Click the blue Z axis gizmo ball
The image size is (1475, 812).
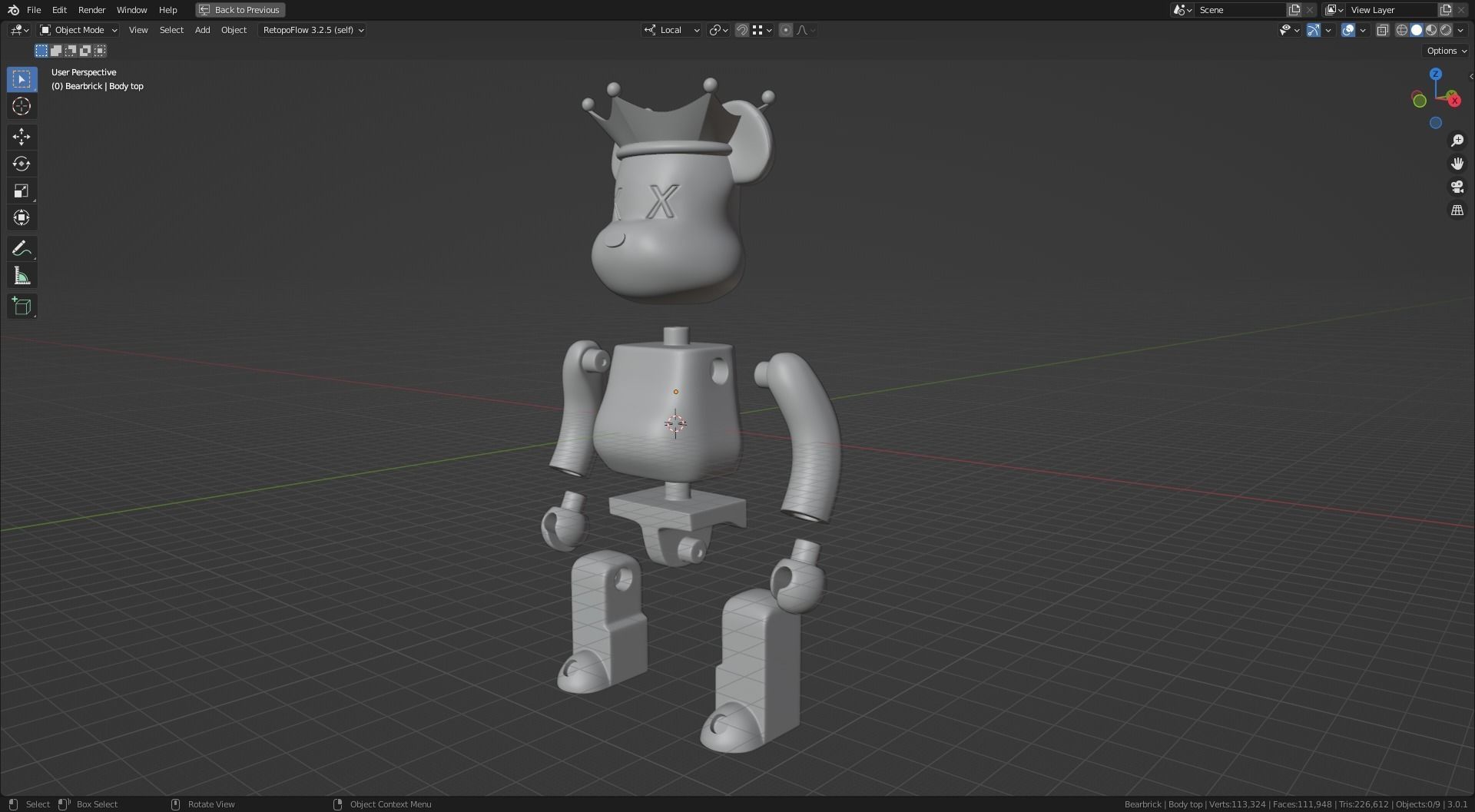pyautogui.click(x=1436, y=74)
